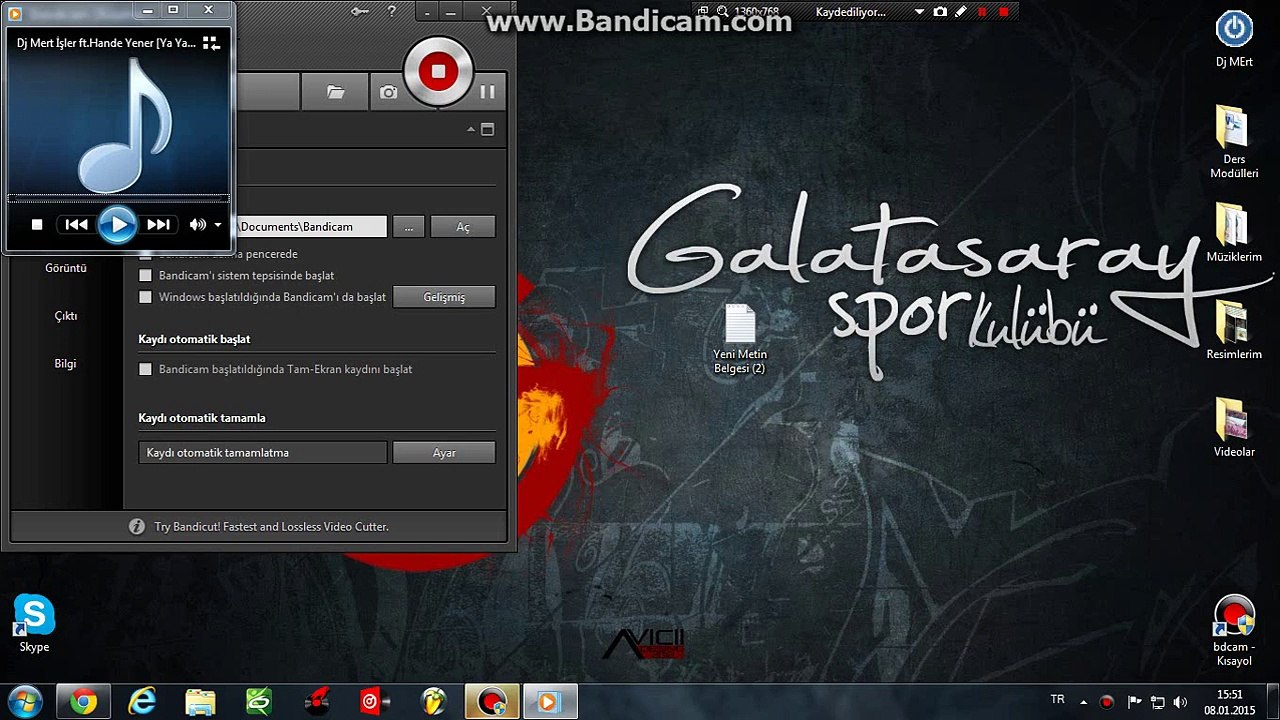Select the Dj MErt desktop shortcut

click(x=1234, y=39)
